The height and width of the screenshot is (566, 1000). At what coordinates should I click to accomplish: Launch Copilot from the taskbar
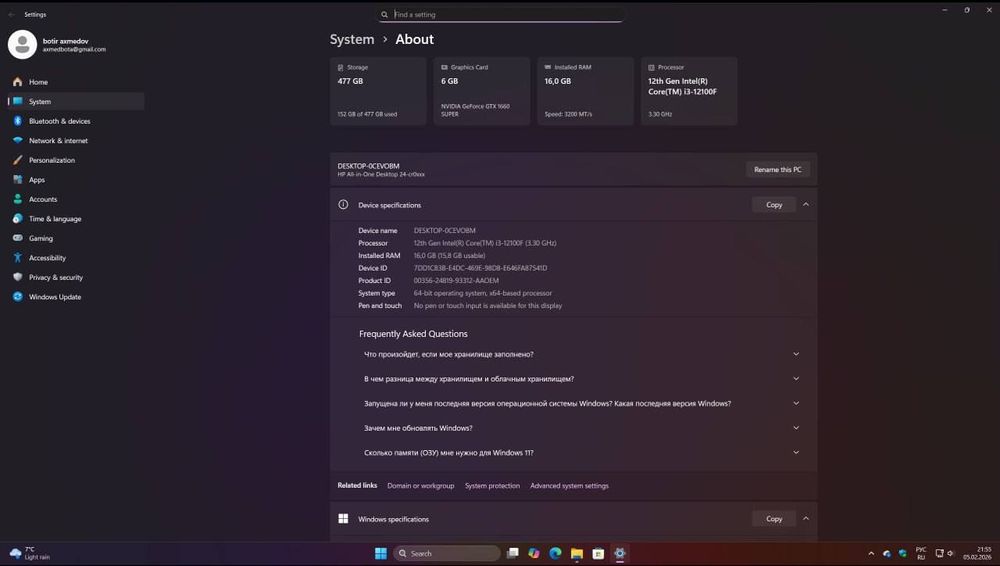[534, 553]
